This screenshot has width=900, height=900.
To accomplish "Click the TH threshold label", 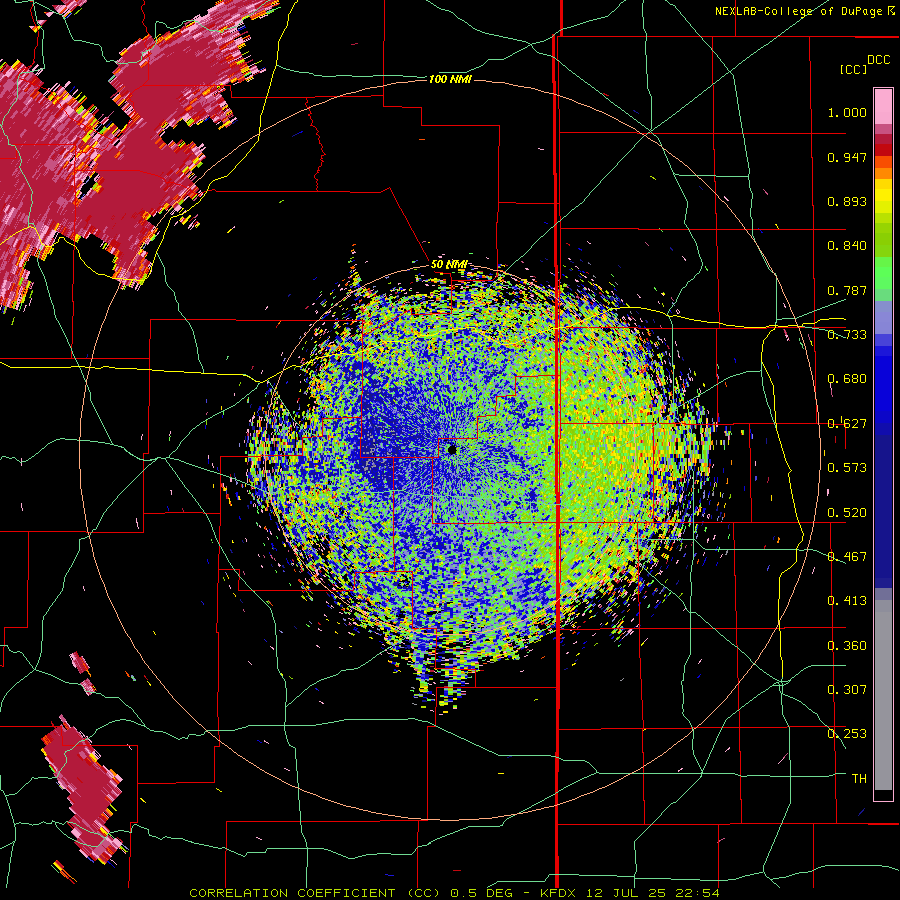I will (859, 779).
